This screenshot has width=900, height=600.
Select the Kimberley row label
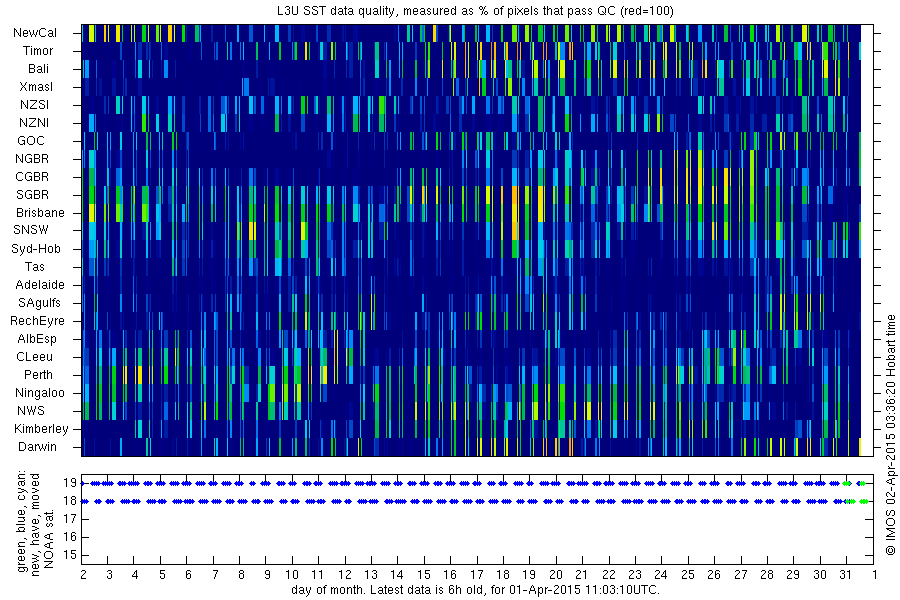pos(41,429)
